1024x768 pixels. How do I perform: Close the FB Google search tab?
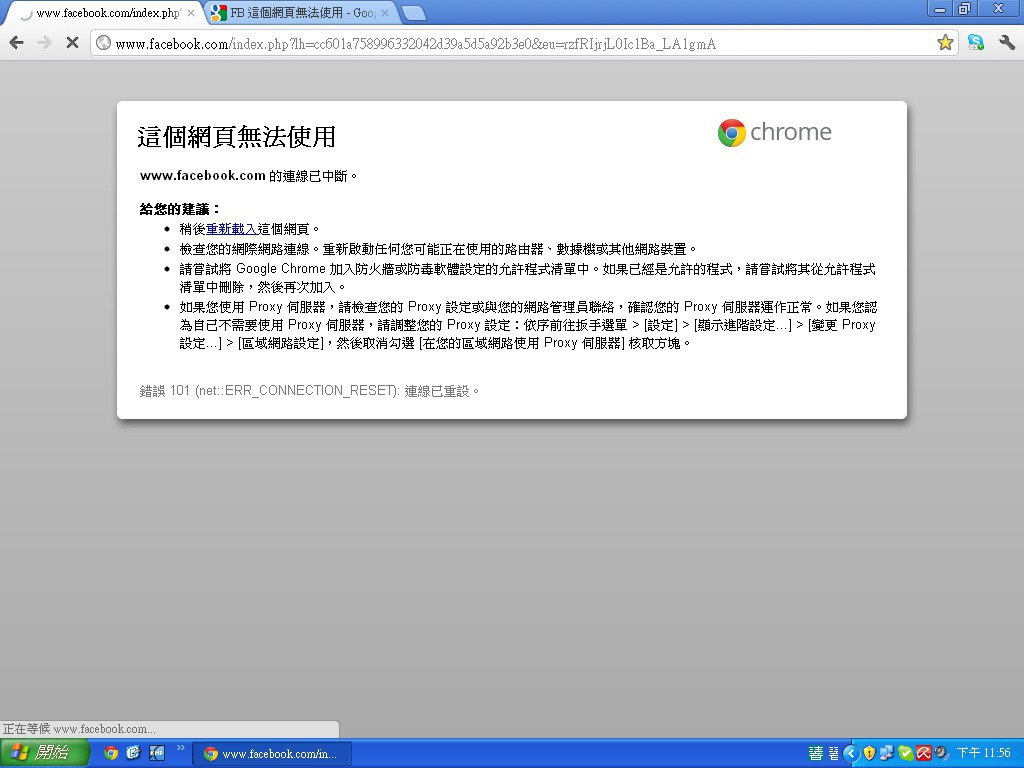point(385,13)
